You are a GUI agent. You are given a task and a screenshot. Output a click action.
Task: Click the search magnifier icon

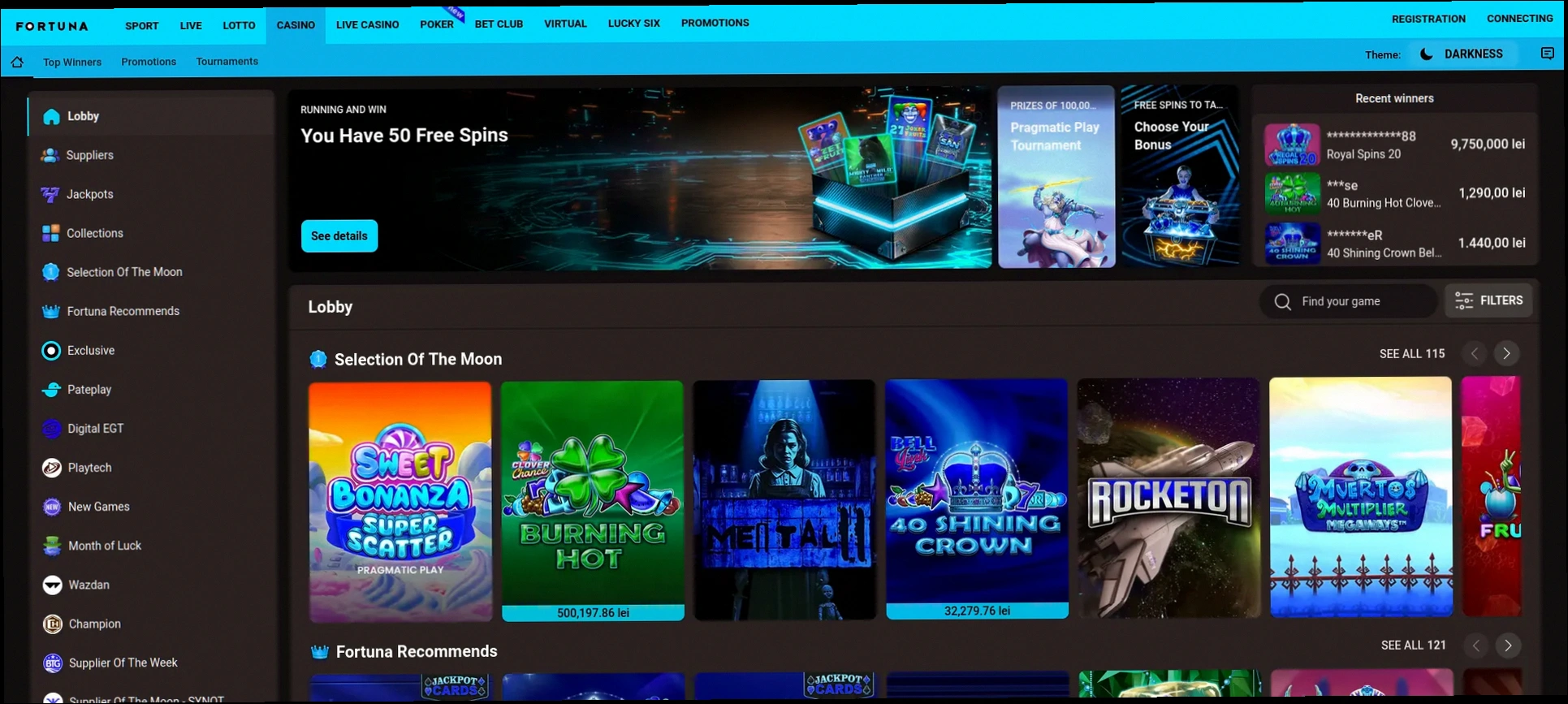point(1283,301)
